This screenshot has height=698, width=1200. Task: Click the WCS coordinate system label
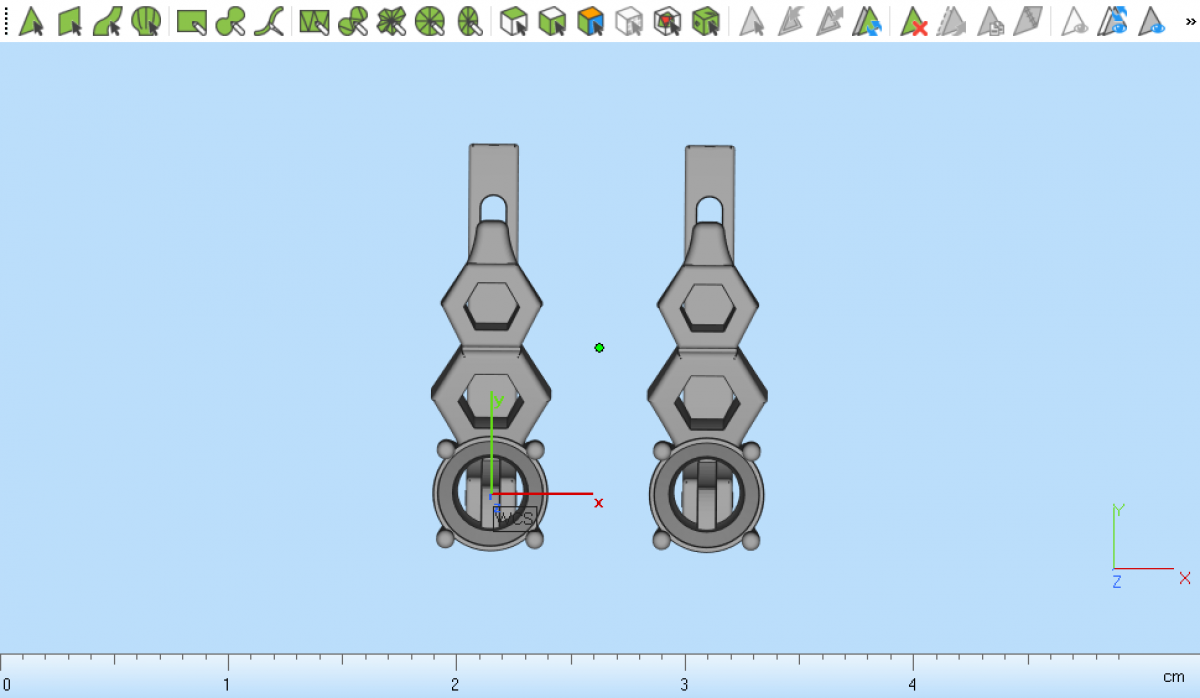click(x=515, y=518)
